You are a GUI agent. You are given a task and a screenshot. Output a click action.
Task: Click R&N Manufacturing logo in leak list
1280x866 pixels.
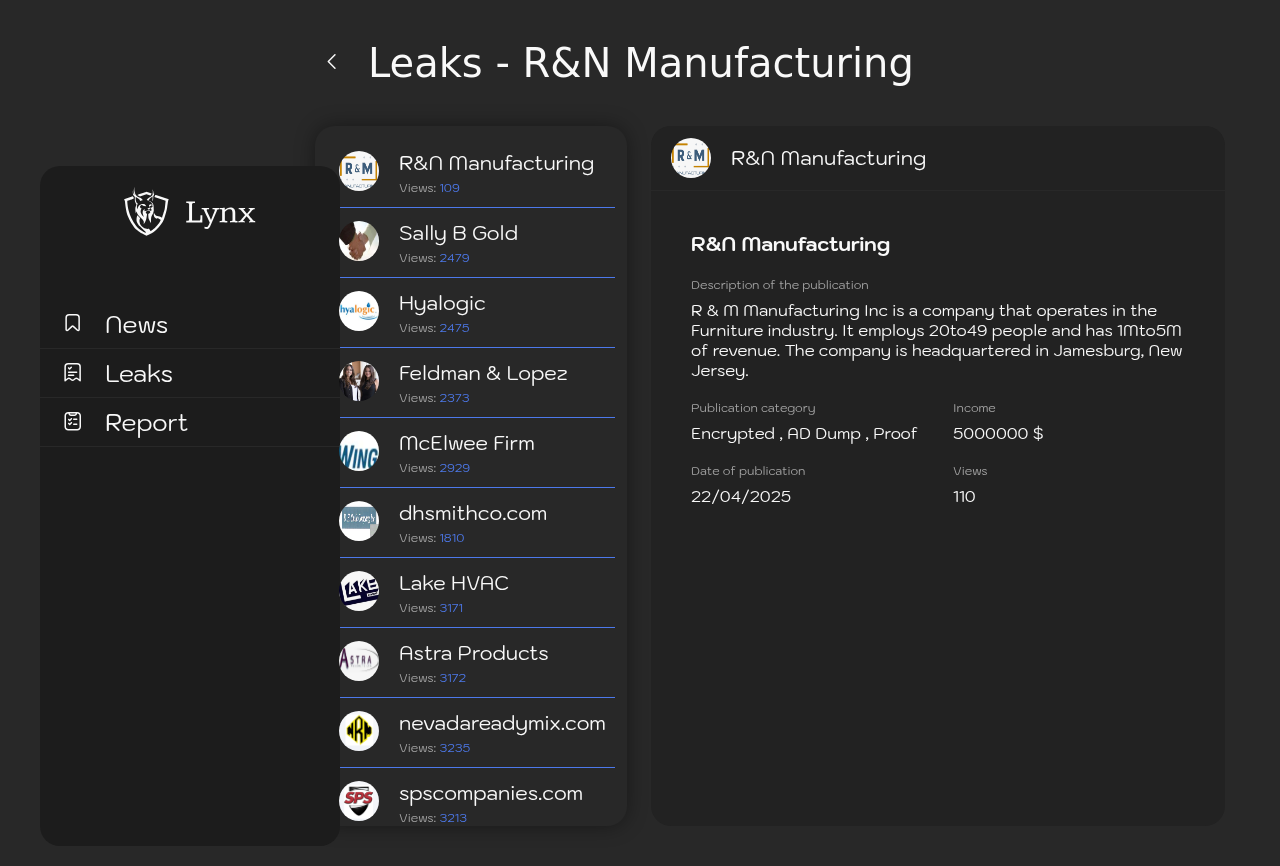coord(359,171)
